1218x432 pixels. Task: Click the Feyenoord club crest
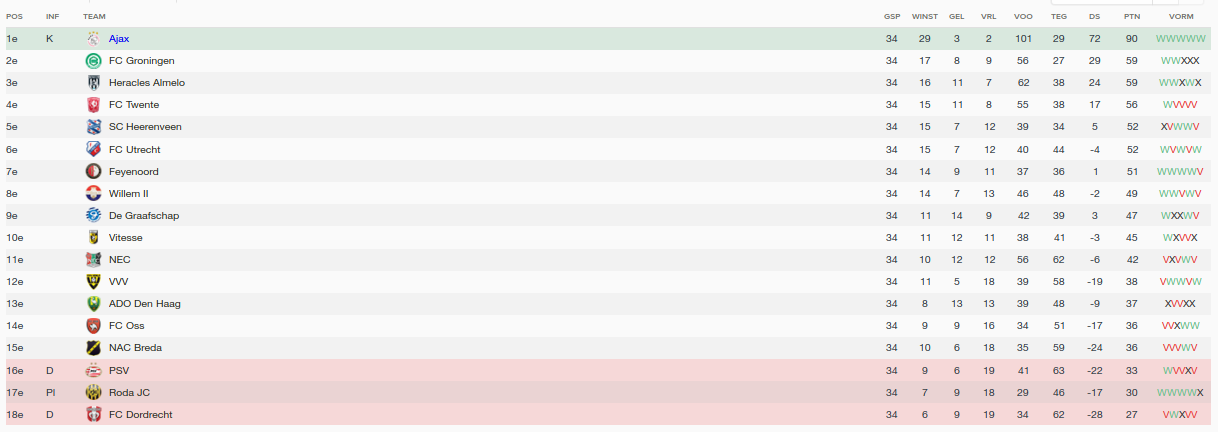click(93, 172)
